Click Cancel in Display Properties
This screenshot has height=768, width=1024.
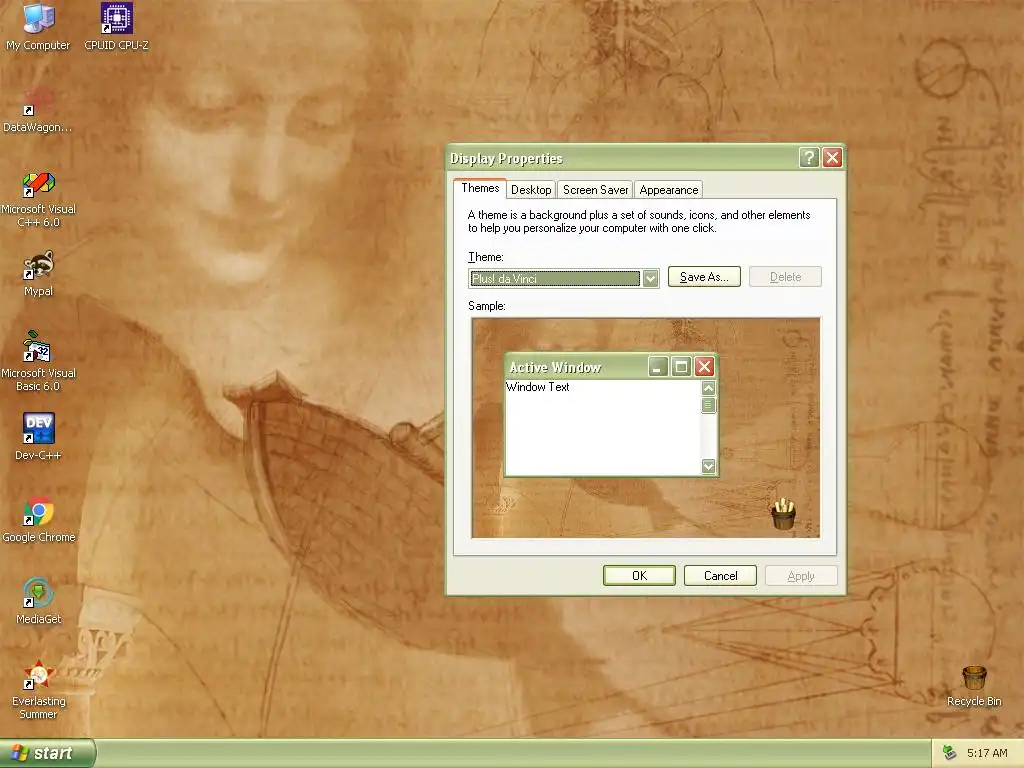point(720,575)
